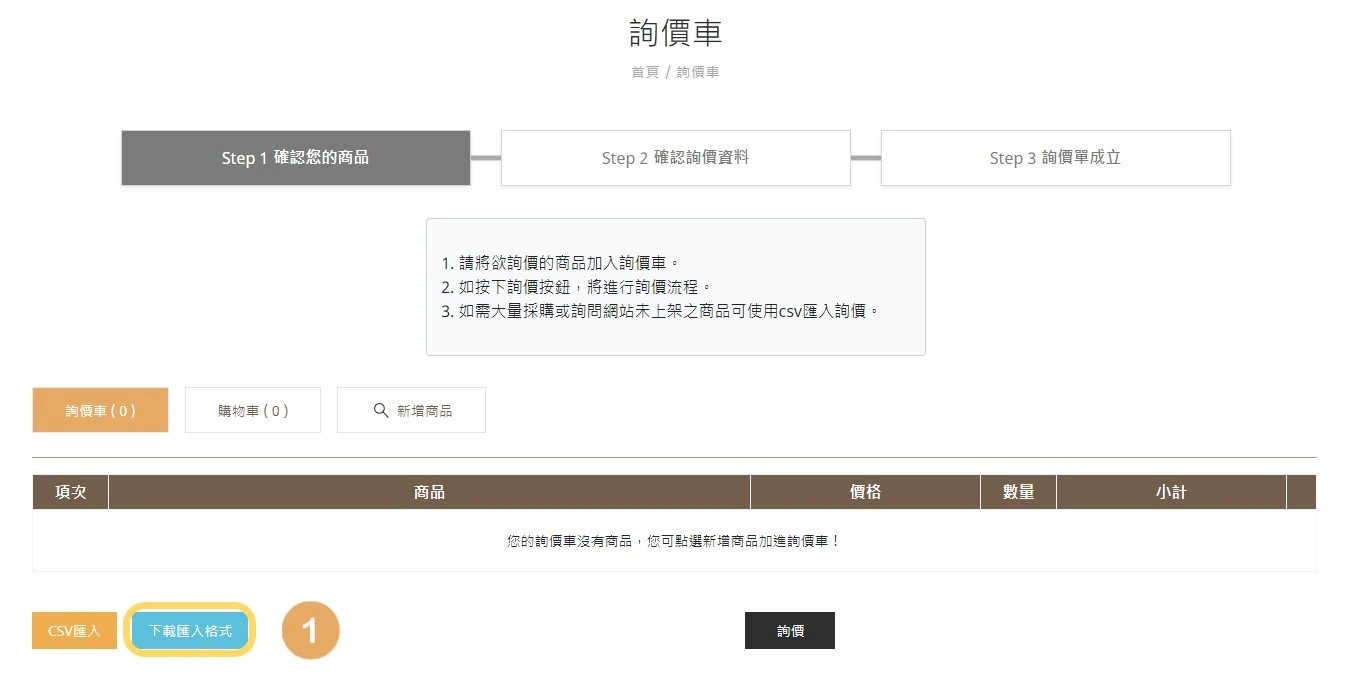The height and width of the screenshot is (687, 1348).
Task: Click the page title 詢價車
Action: (674, 32)
